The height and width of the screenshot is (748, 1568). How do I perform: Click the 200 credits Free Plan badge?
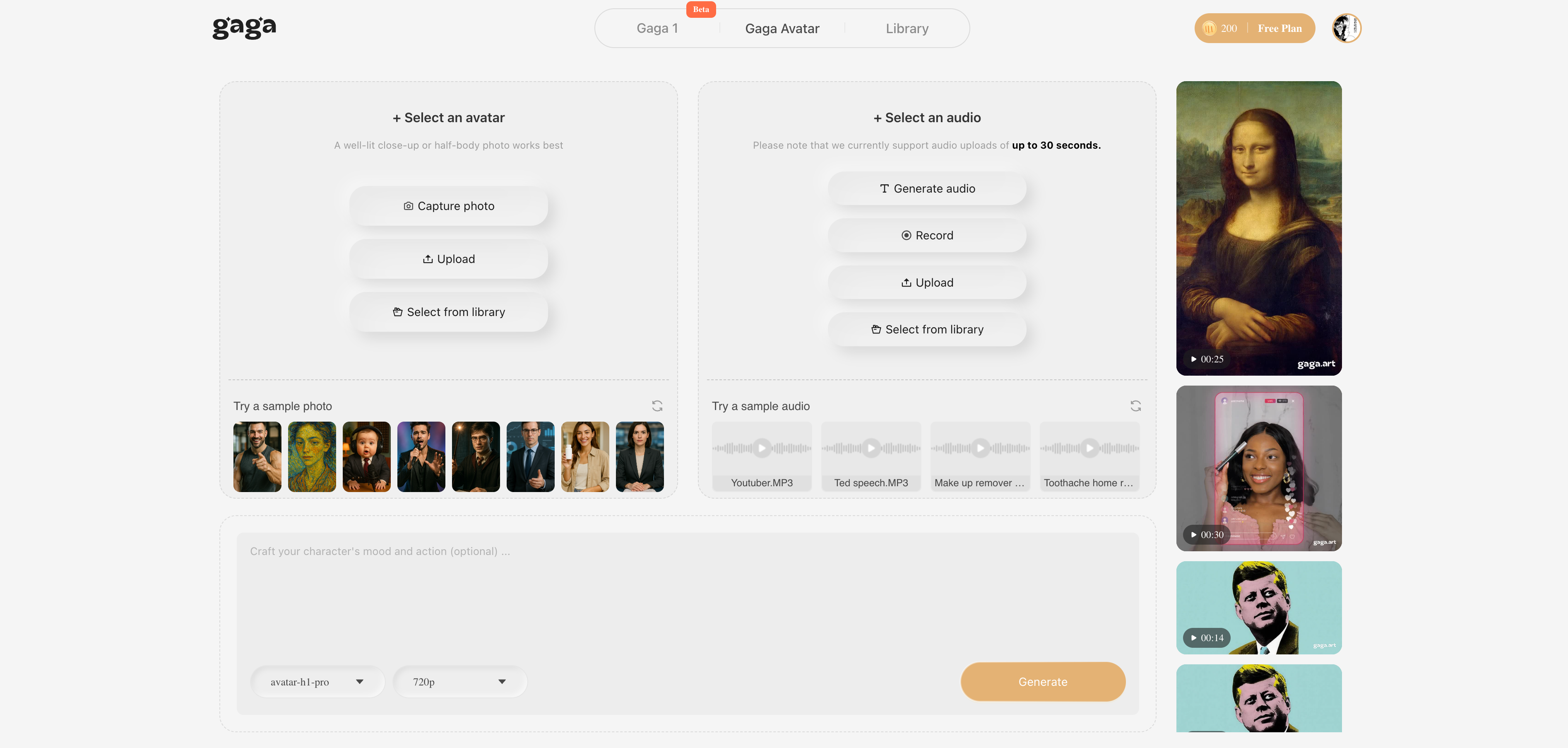(1255, 28)
